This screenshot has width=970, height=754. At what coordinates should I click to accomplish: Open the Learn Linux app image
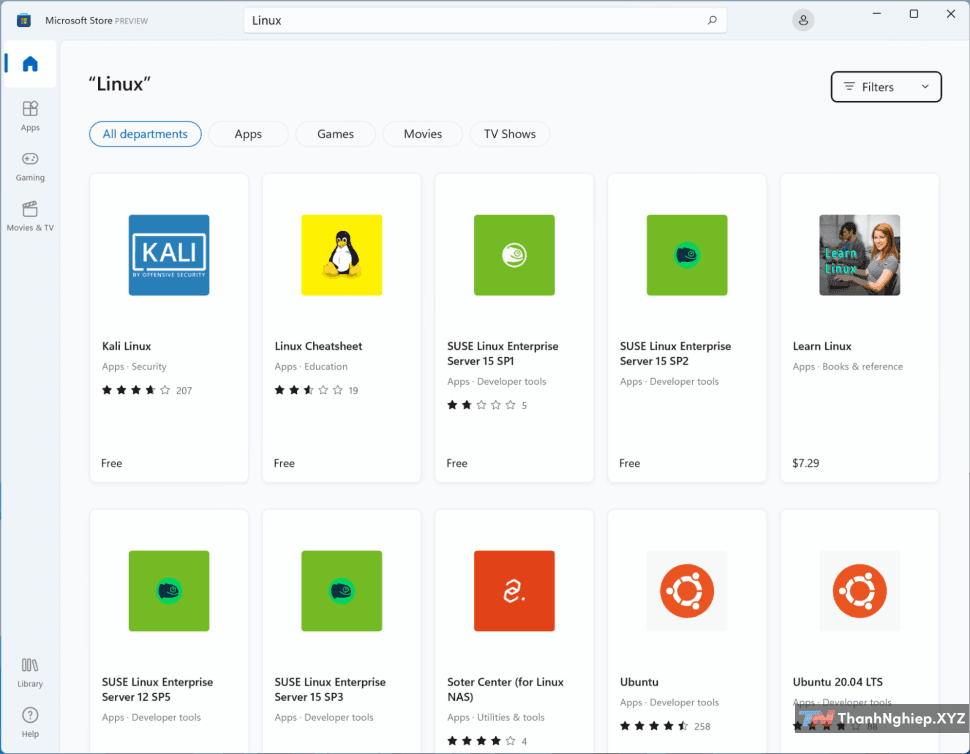pyautogui.click(x=859, y=255)
